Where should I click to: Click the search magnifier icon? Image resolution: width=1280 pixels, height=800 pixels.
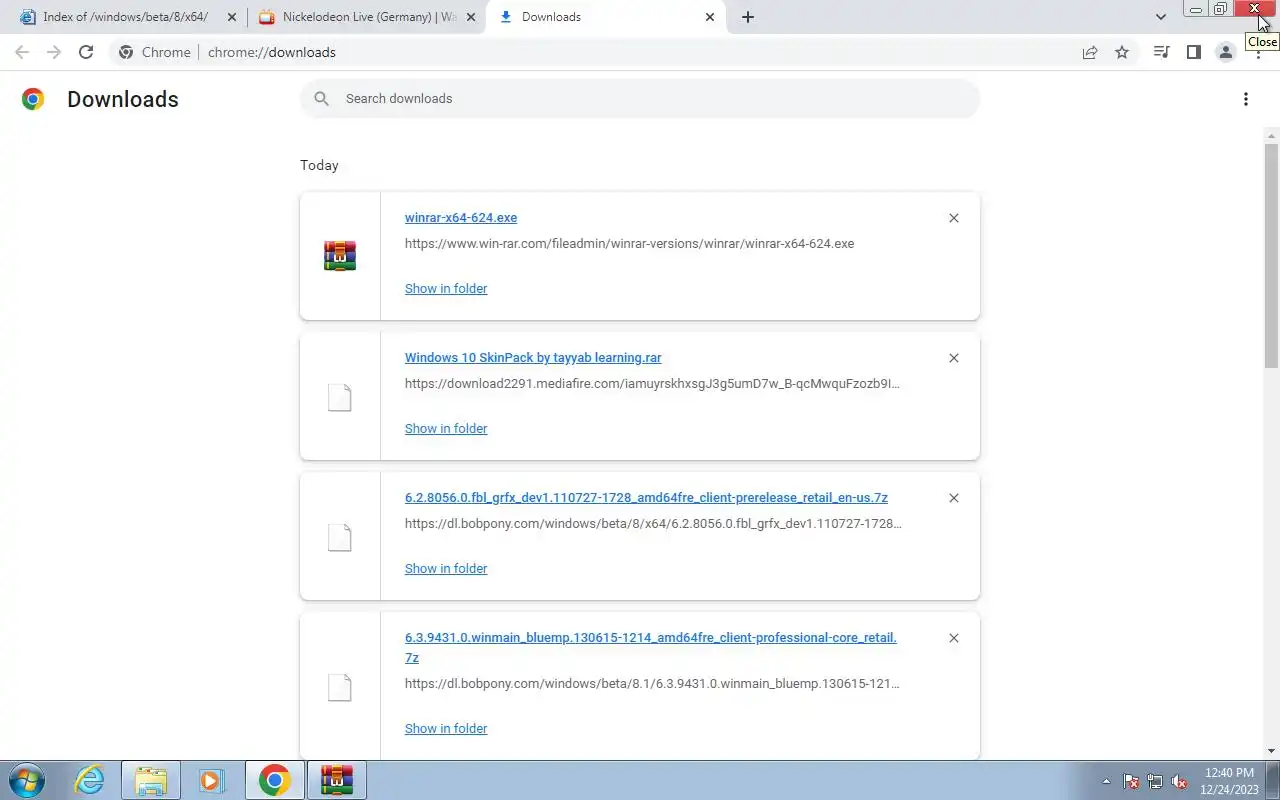321,98
